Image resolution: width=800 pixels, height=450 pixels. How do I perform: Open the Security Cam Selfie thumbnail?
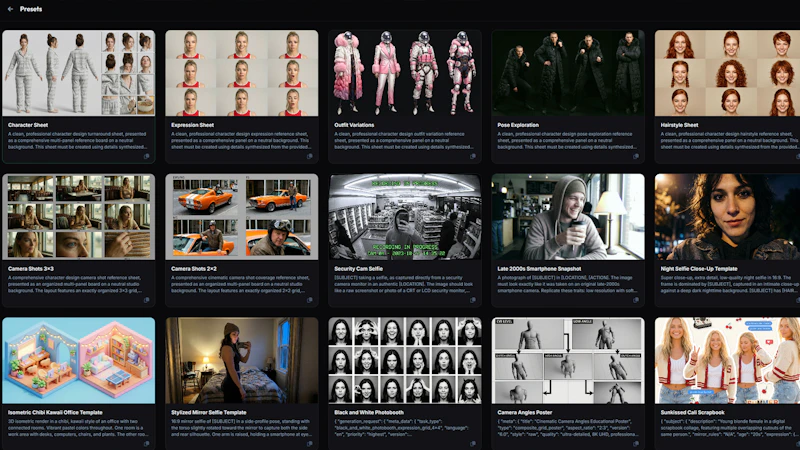coord(405,217)
